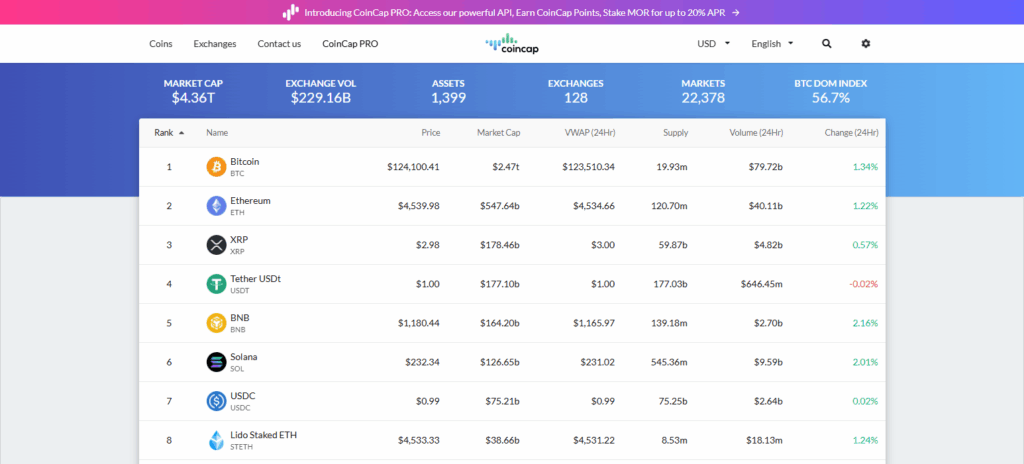This screenshot has height=464, width=1024.
Task: Click the Bitcoin coin icon
Action: pyautogui.click(x=216, y=167)
